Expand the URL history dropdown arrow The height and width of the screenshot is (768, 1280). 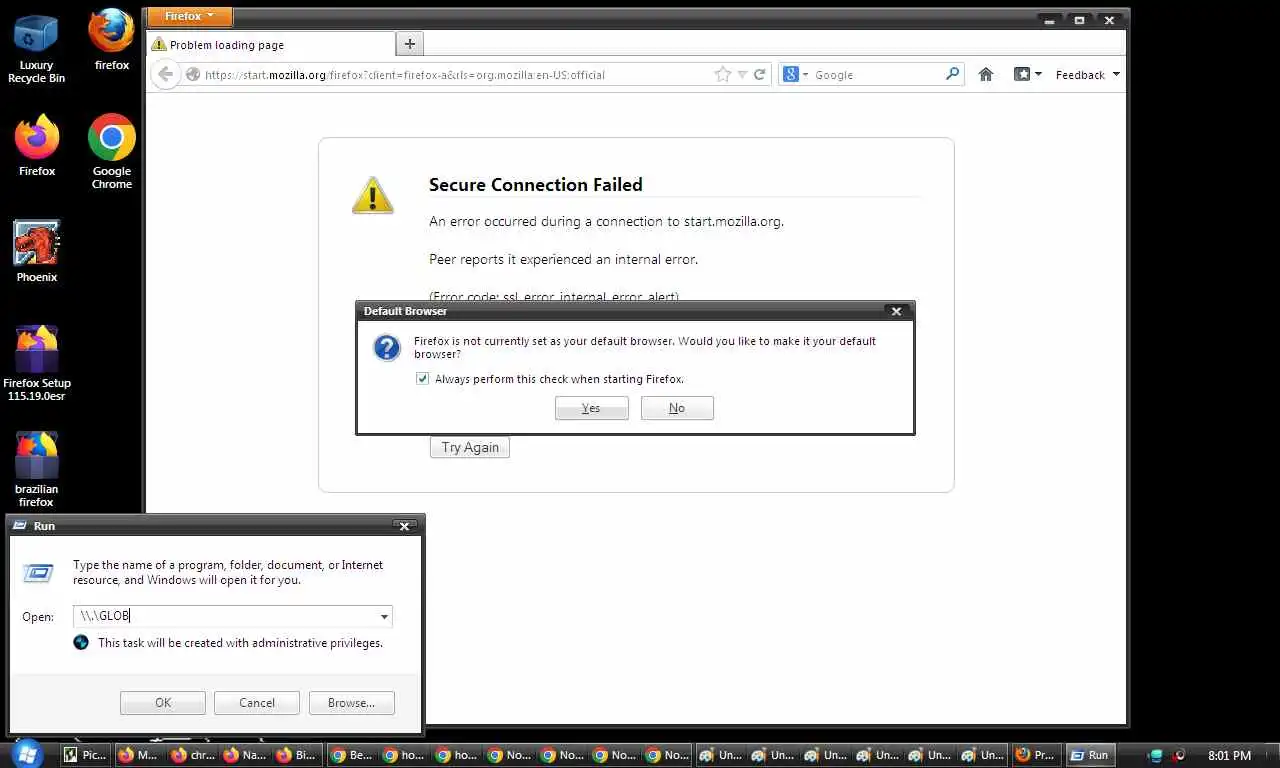coord(742,74)
